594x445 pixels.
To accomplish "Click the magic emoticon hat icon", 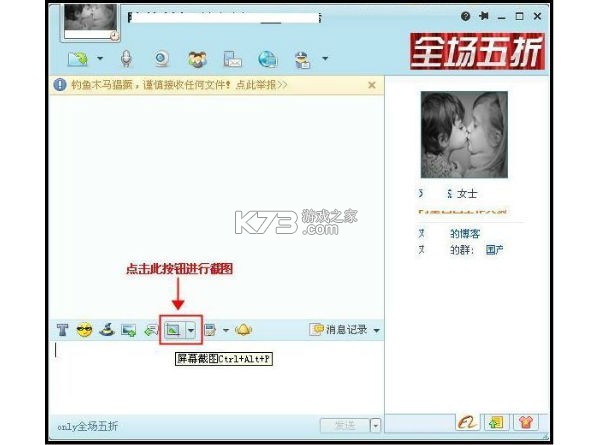I will [x=106, y=330].
